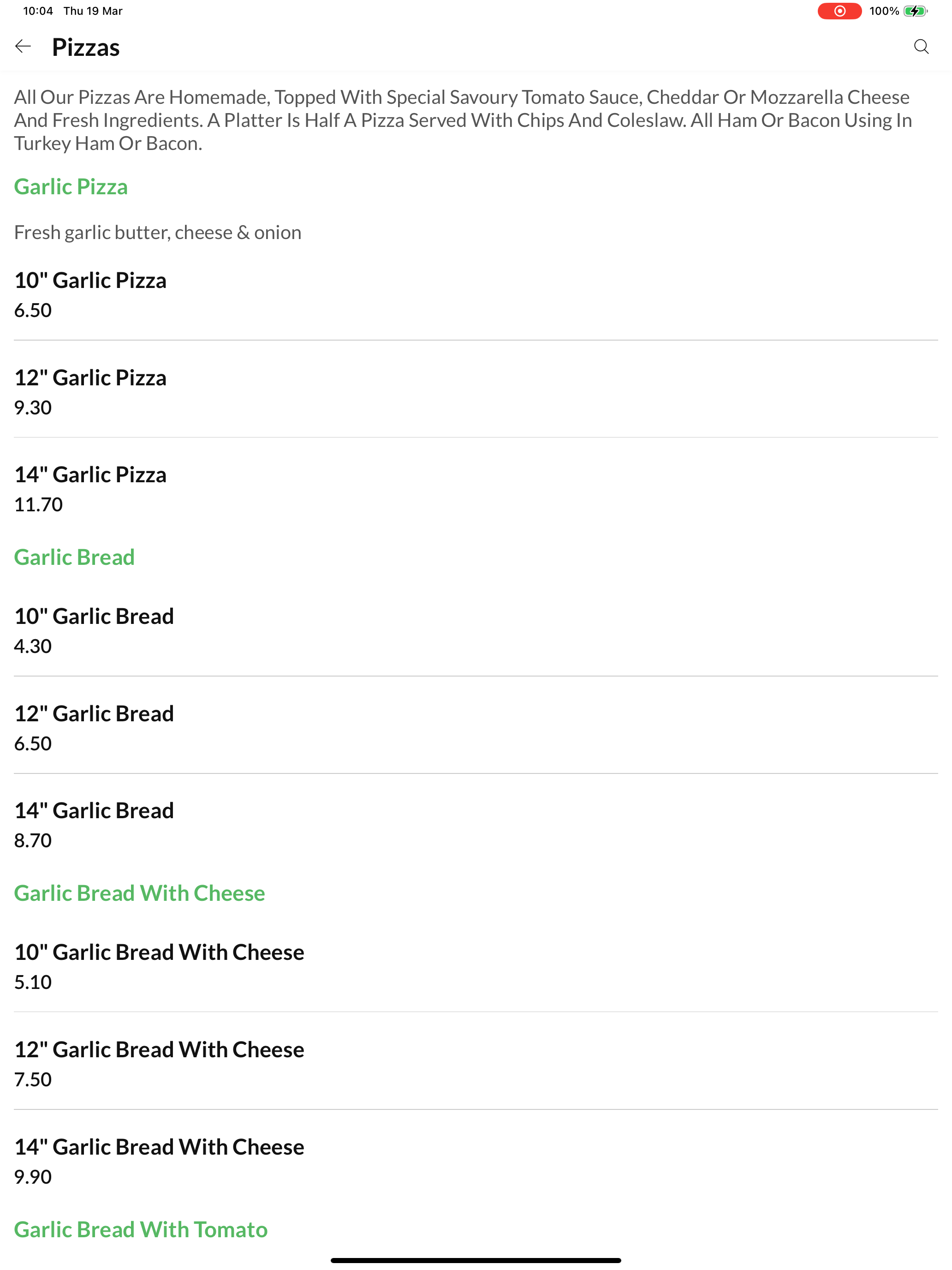Tap the Garlic Bread section heading
This screenshot has height=1270, width=952.
click(74, 557)
